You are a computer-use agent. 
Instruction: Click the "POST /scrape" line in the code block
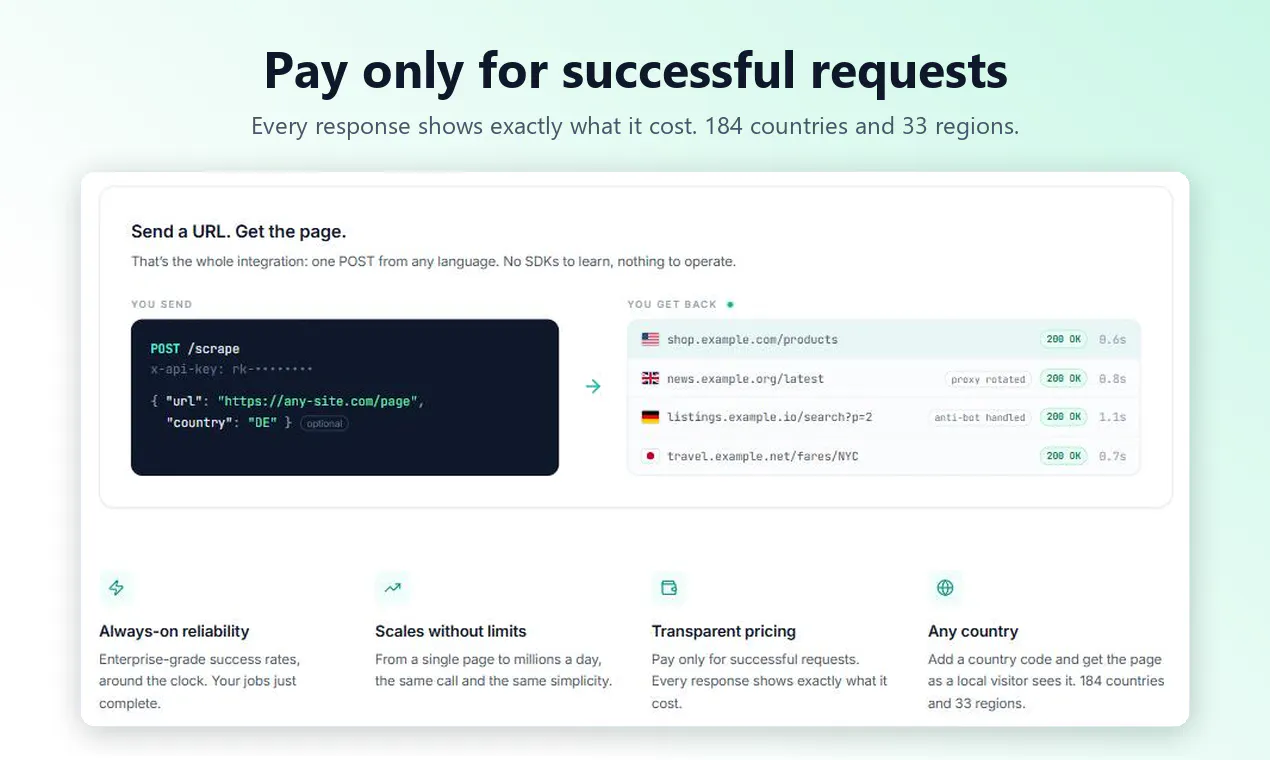point(195,349)
